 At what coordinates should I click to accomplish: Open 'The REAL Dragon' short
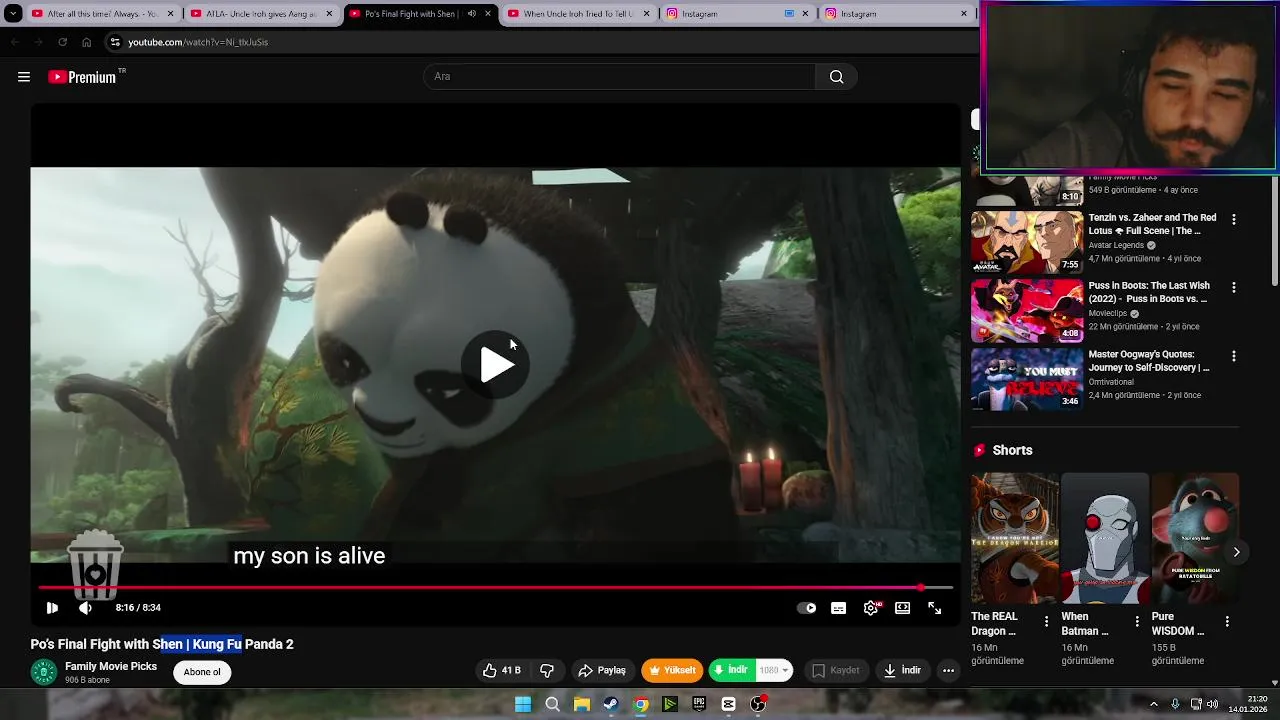(x=1014, y=538)
